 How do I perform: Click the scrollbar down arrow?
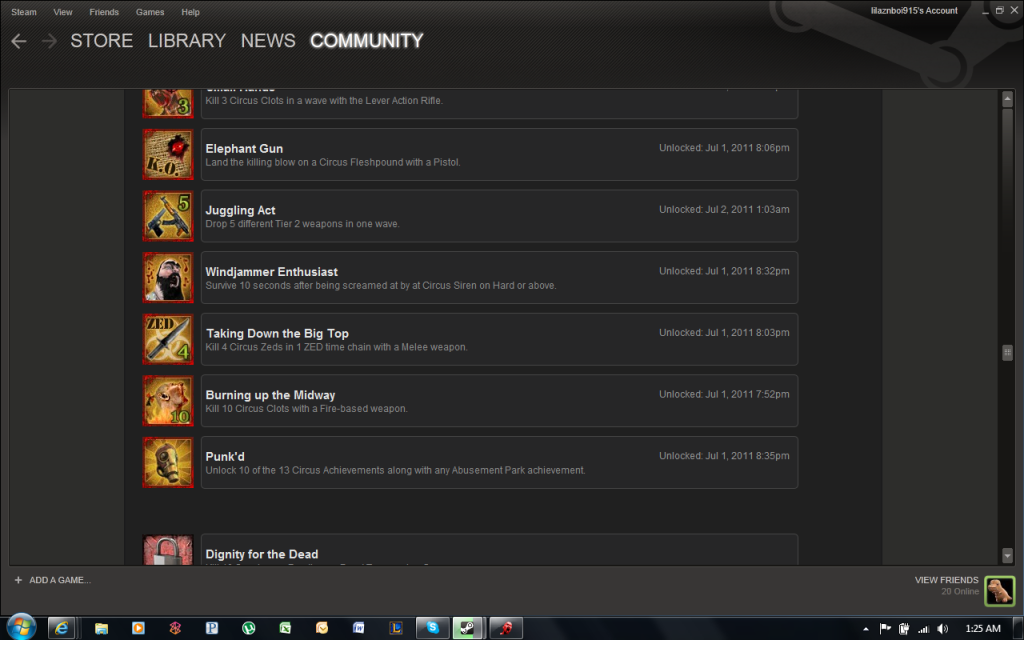pos(1008,556)
